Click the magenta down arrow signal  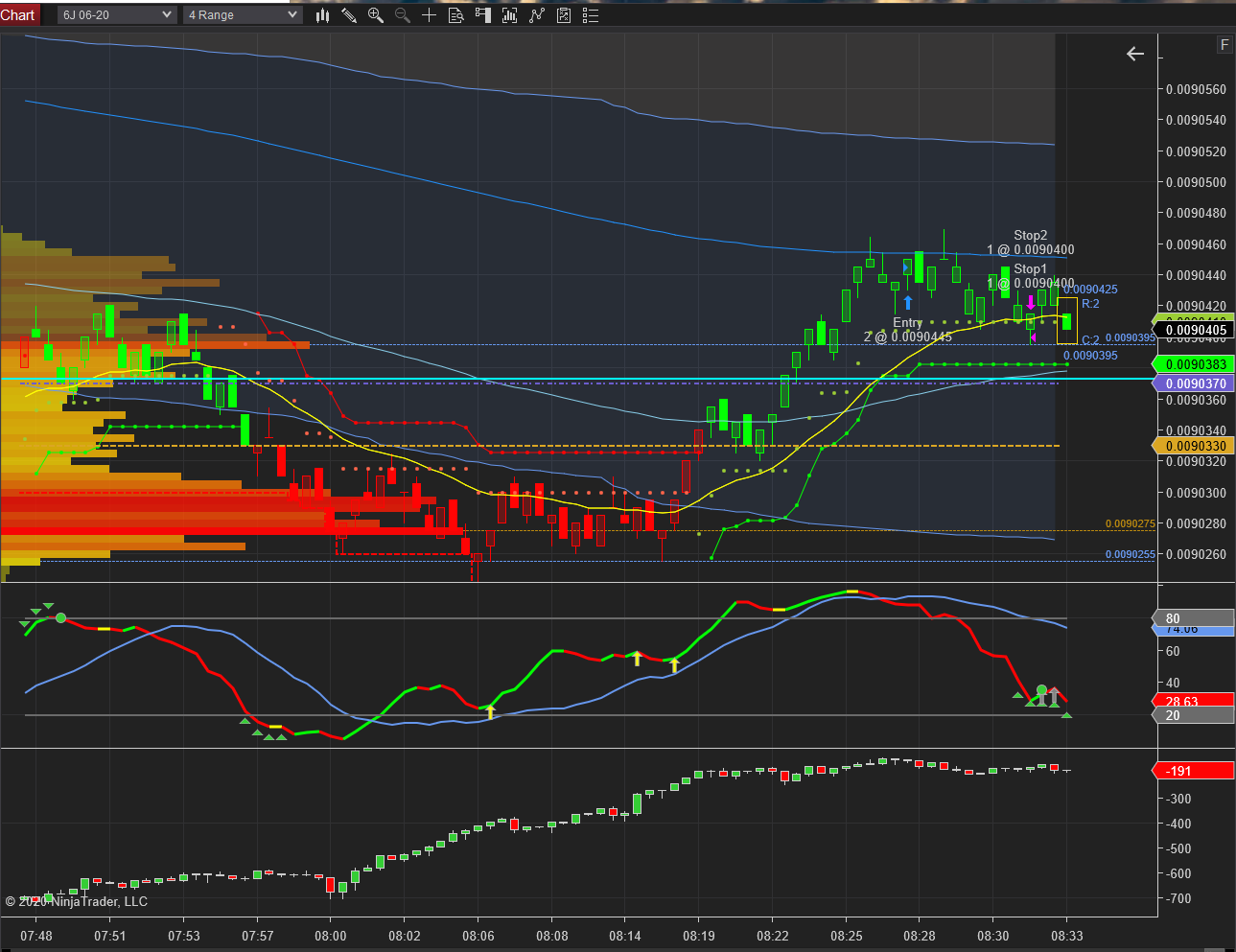point(1031,302)
